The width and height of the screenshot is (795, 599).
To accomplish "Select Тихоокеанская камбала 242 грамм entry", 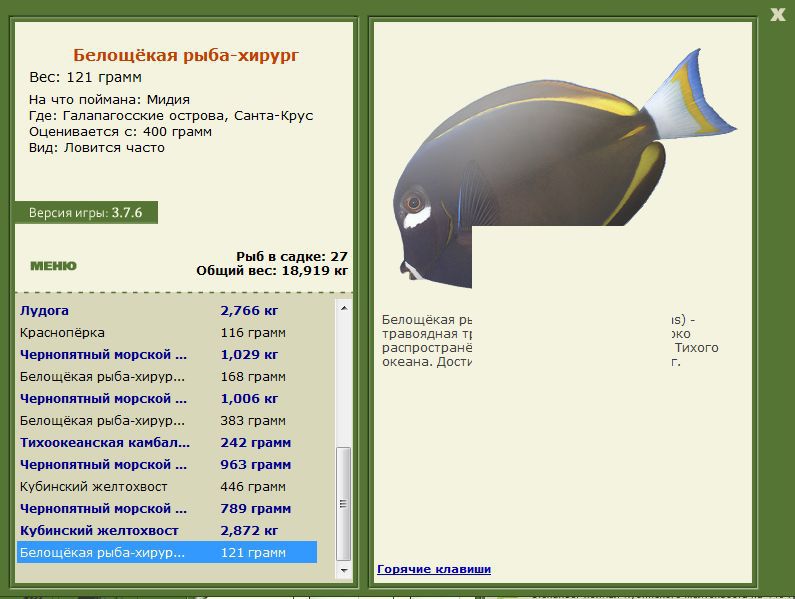I will tap(167, 442).
